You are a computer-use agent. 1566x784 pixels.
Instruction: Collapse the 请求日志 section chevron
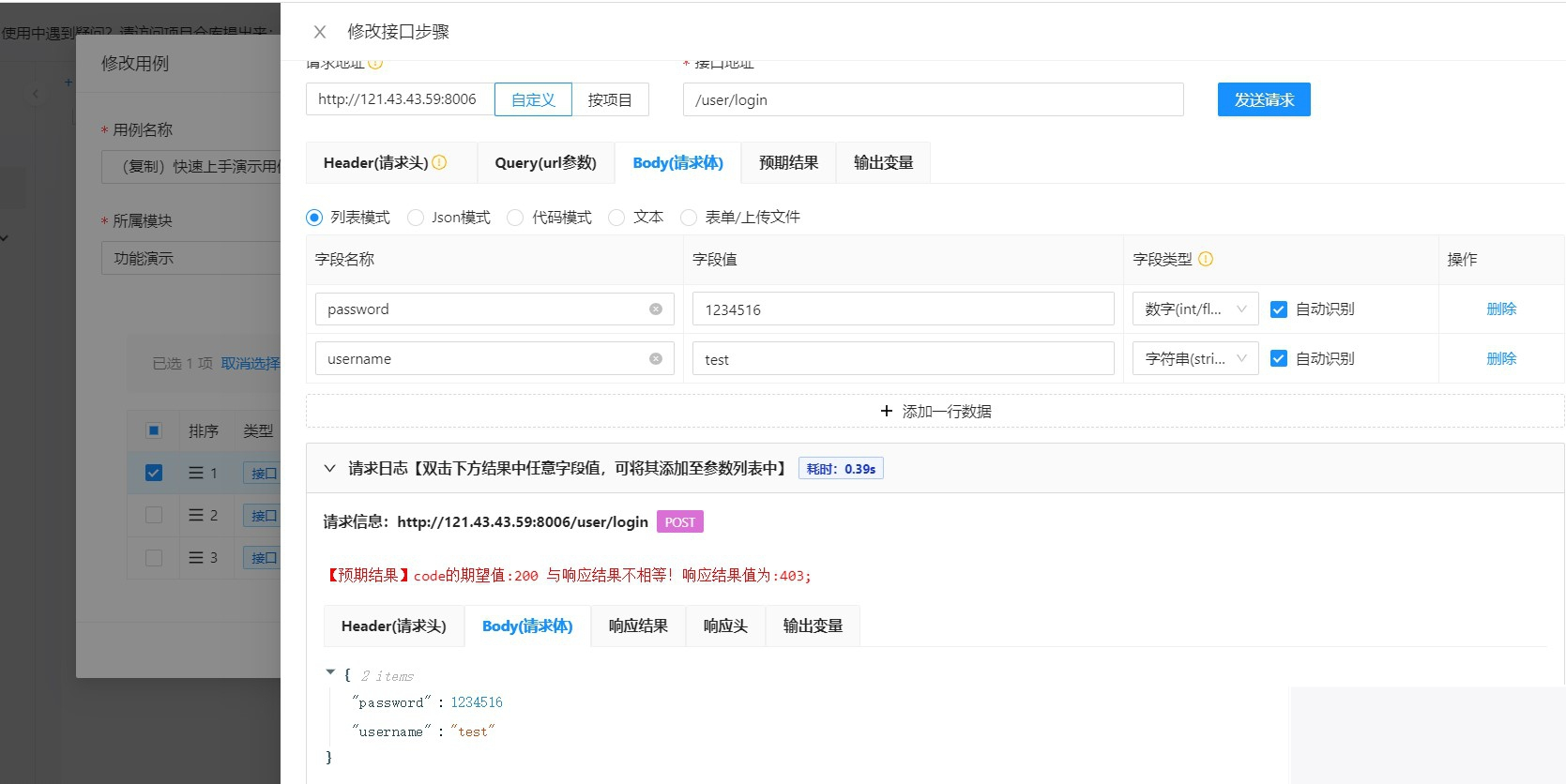tap(330, 469)
